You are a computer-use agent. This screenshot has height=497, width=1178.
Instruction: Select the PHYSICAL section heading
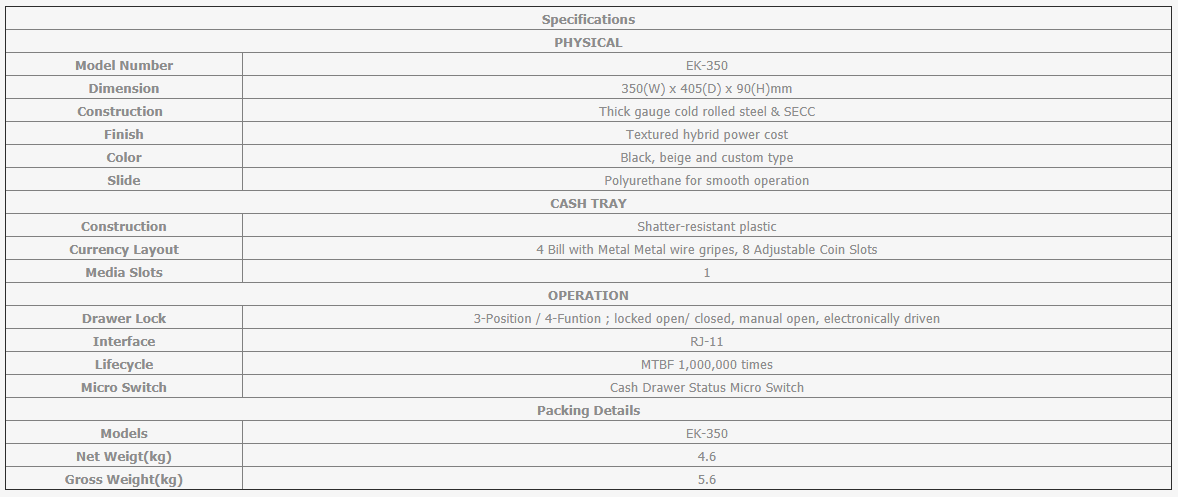[x=588, y=43]
